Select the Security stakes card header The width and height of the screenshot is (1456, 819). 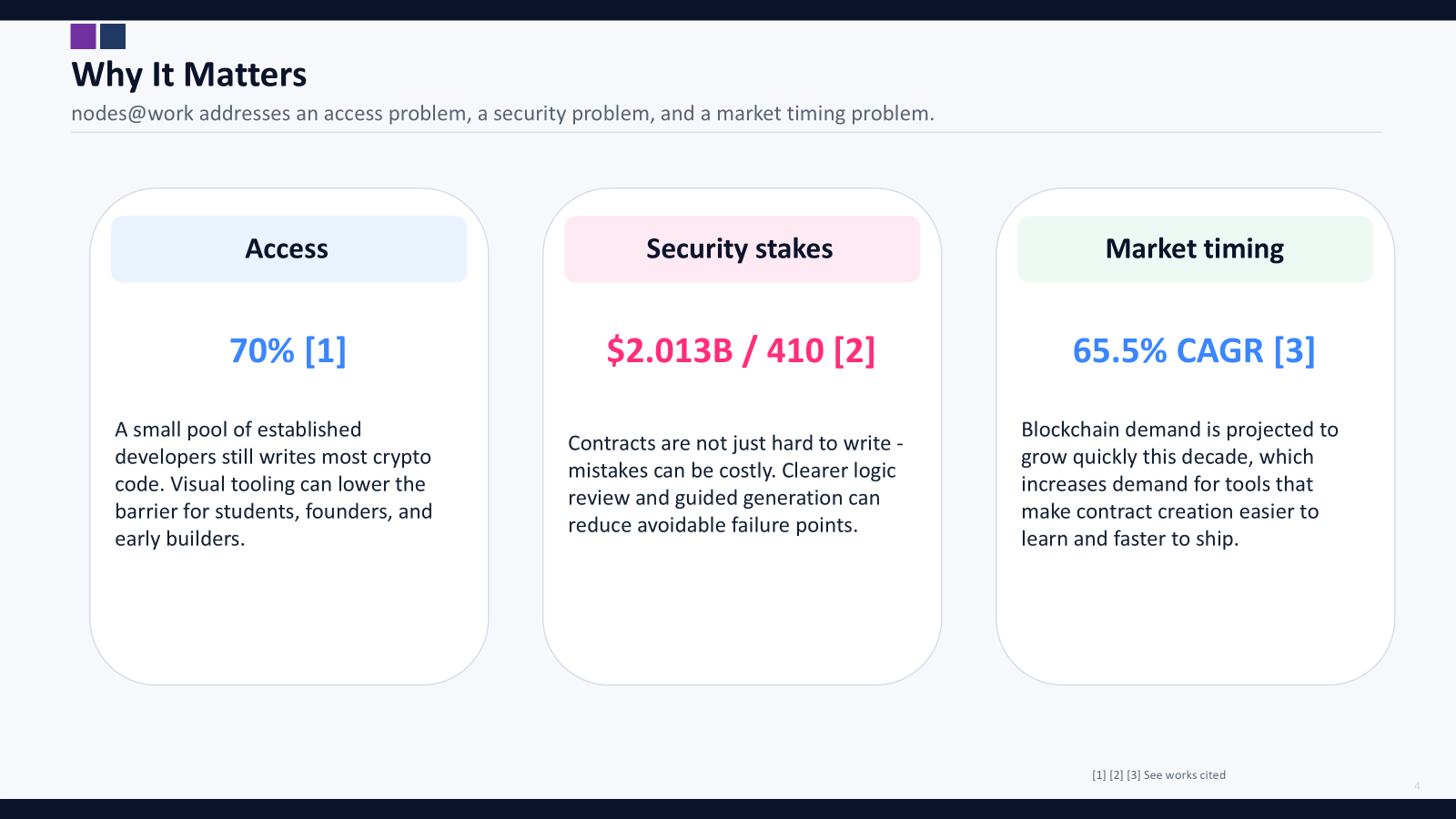(742, 248)
